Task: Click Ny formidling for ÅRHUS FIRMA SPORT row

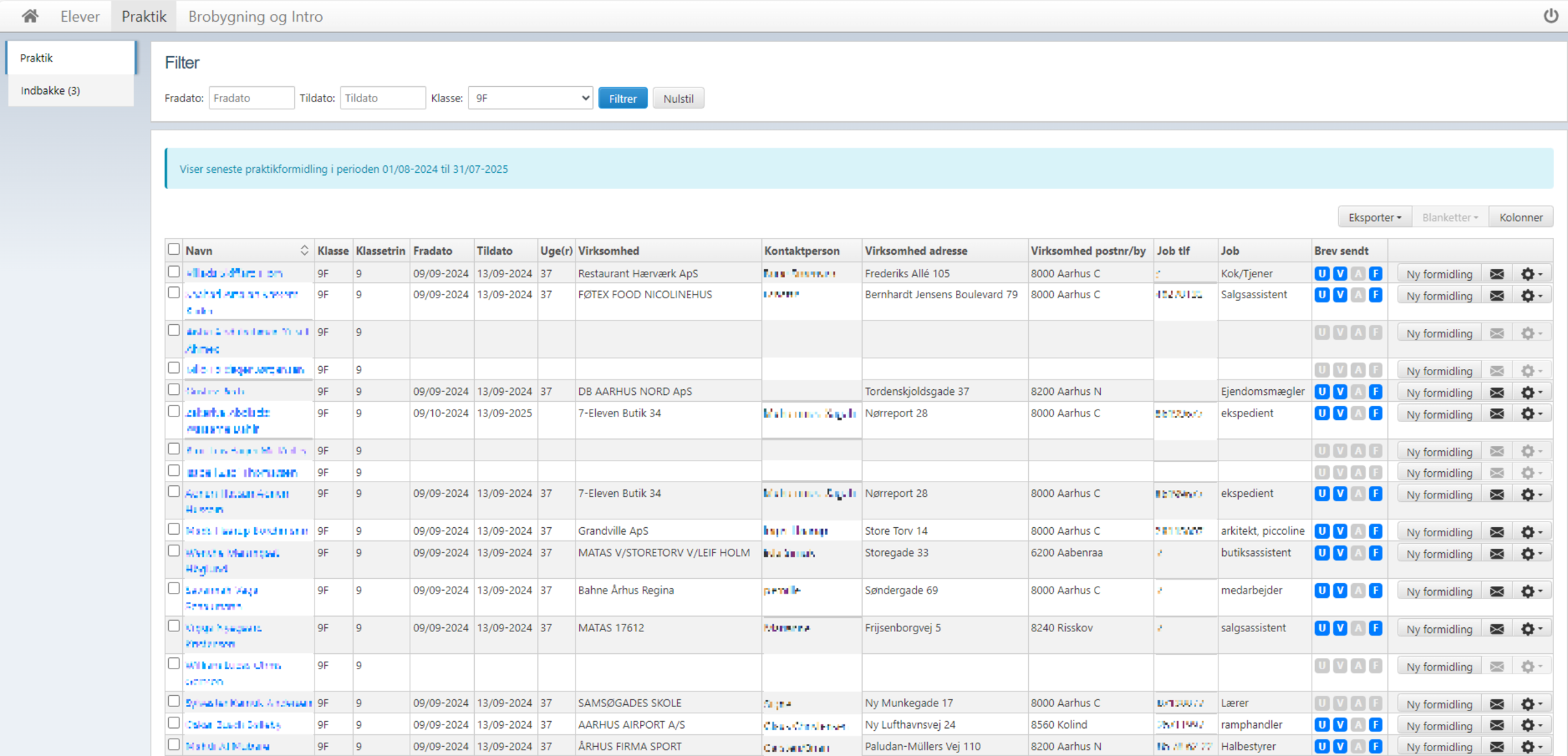Action: (1438, 747)
